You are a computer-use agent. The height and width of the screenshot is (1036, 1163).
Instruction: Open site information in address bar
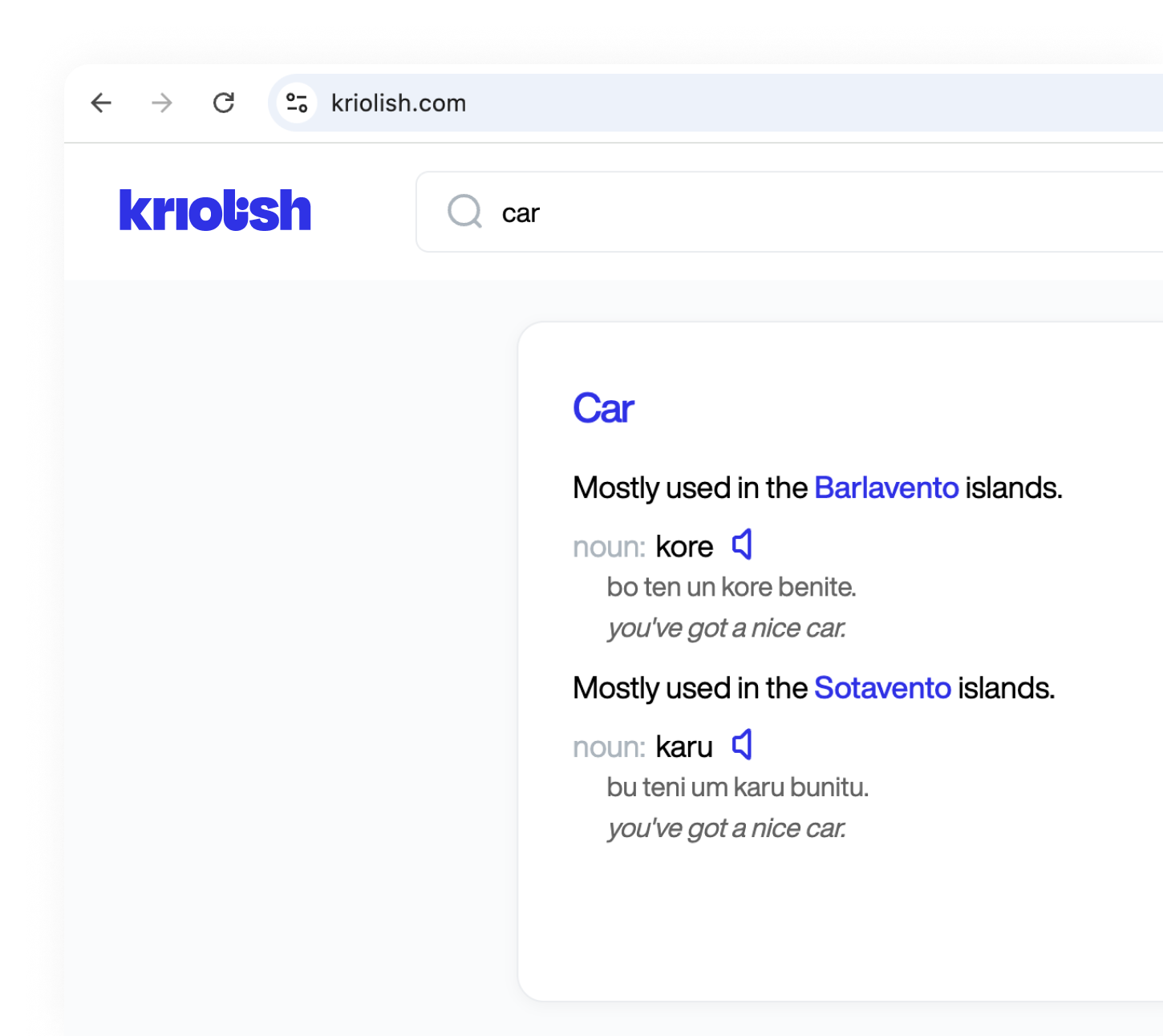(297, 103)
